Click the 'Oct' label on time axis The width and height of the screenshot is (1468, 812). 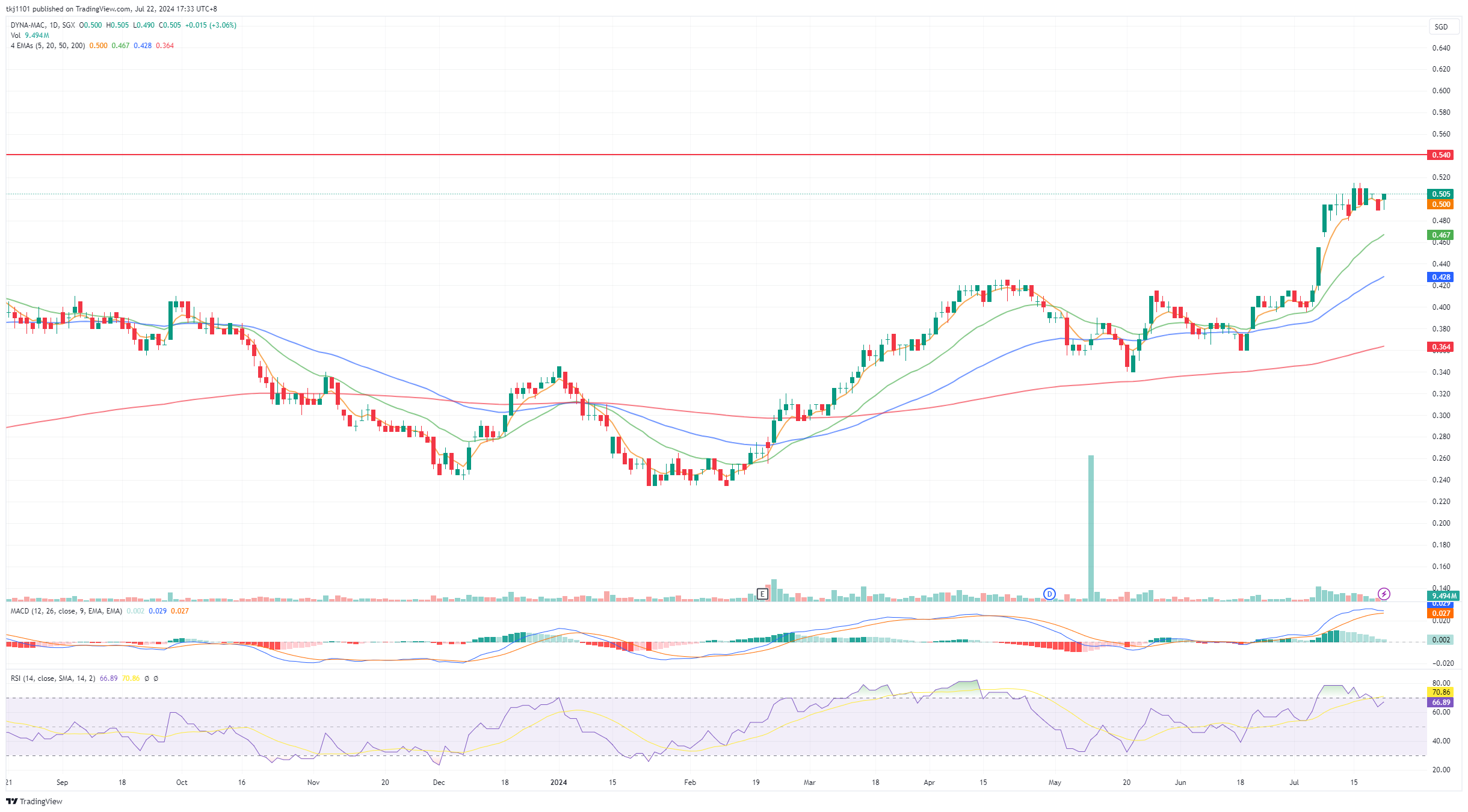point(182,783)
